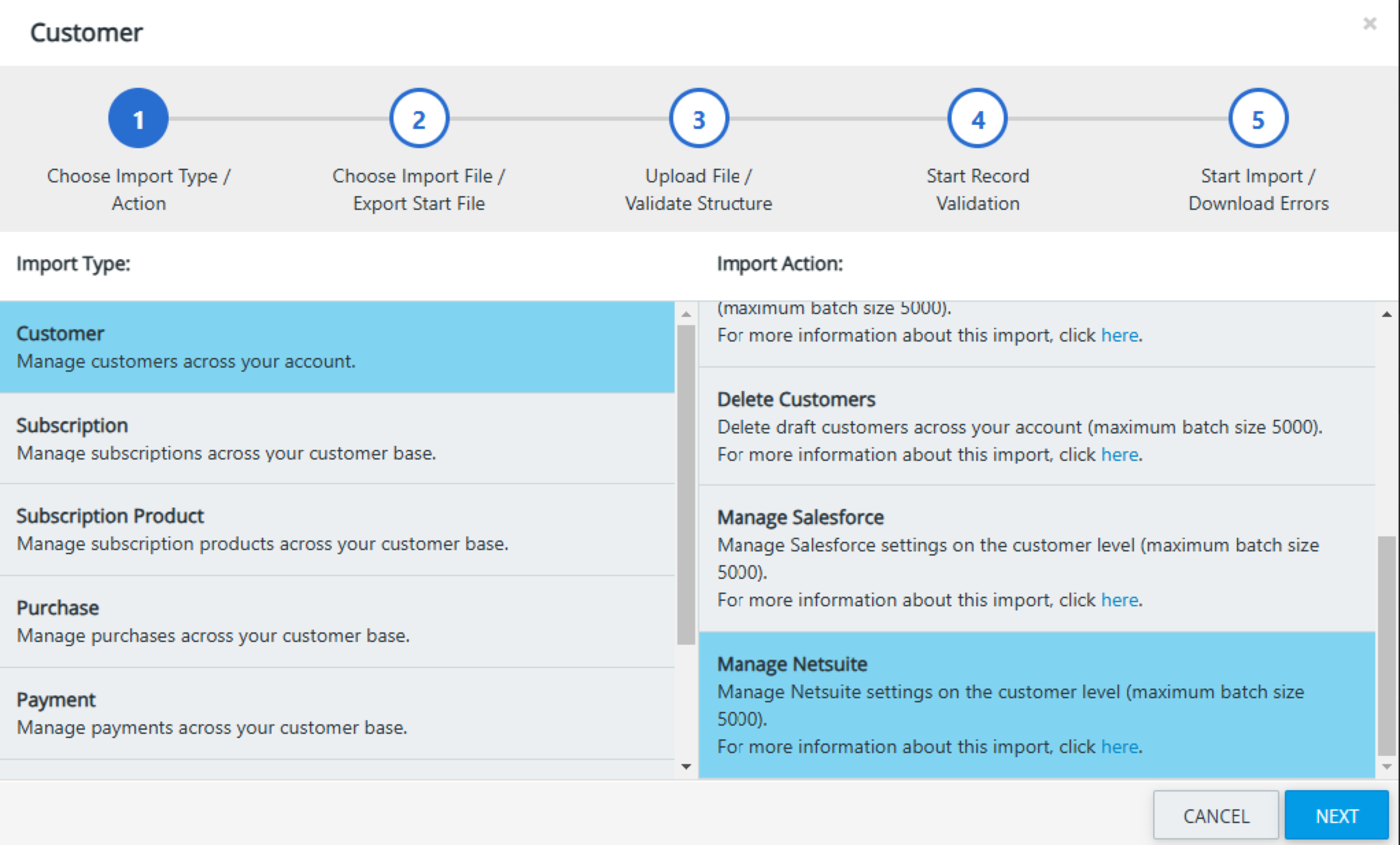Image resolution: width=1400 pixels, height=845 pixels.
Task: Select the Subscription import type
Action: (x=336, y=439)
